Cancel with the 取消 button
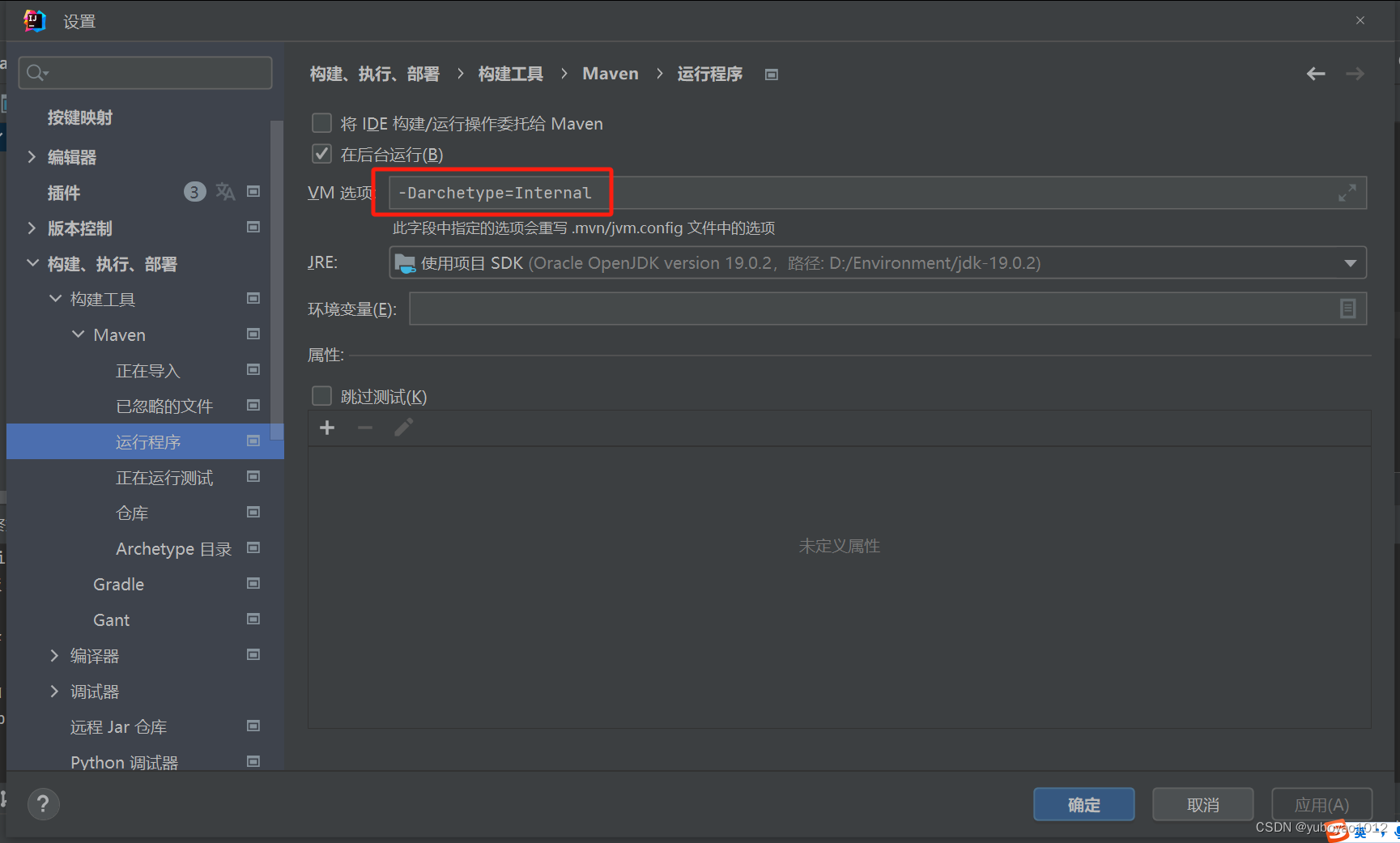The height and width of the screenshot is (843, 1400). pos(1202,804)
